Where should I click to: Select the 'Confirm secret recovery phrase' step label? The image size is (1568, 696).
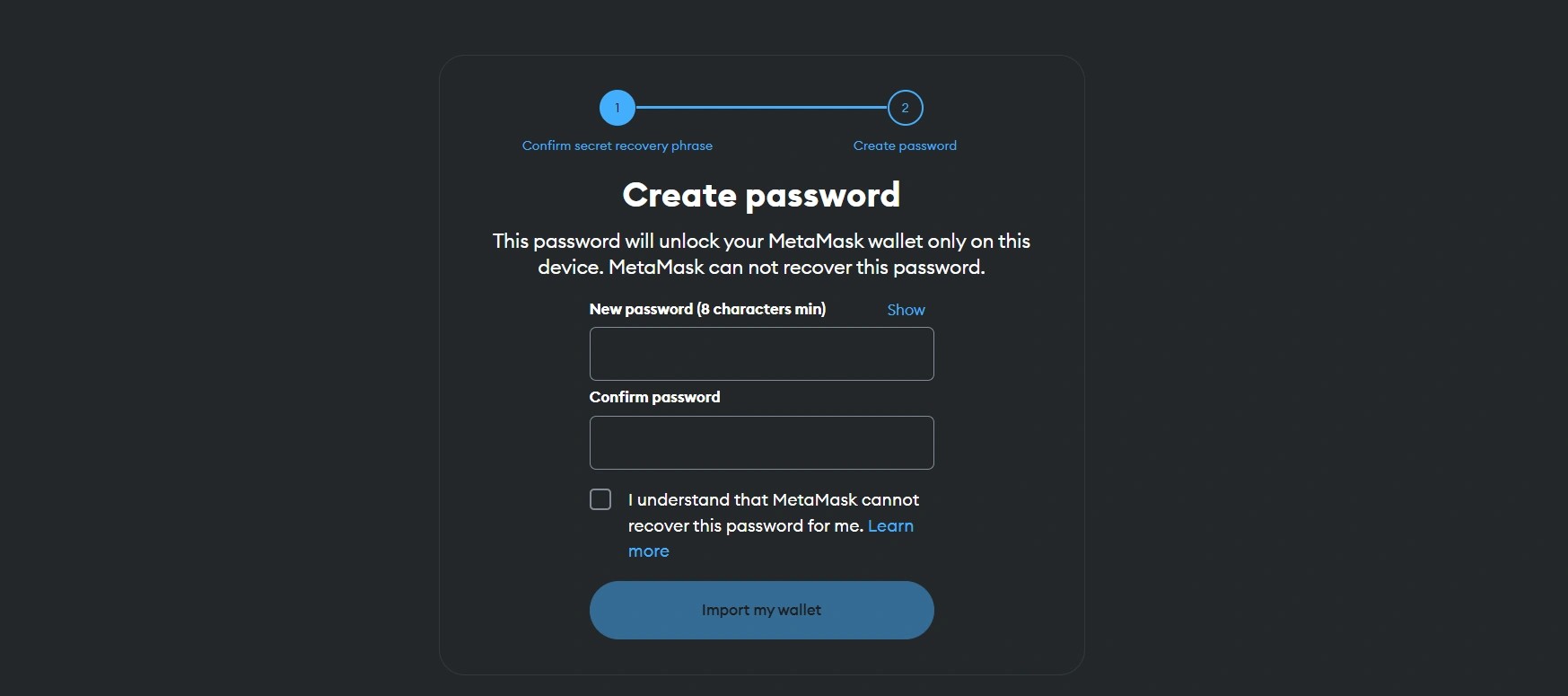[618, 145]
